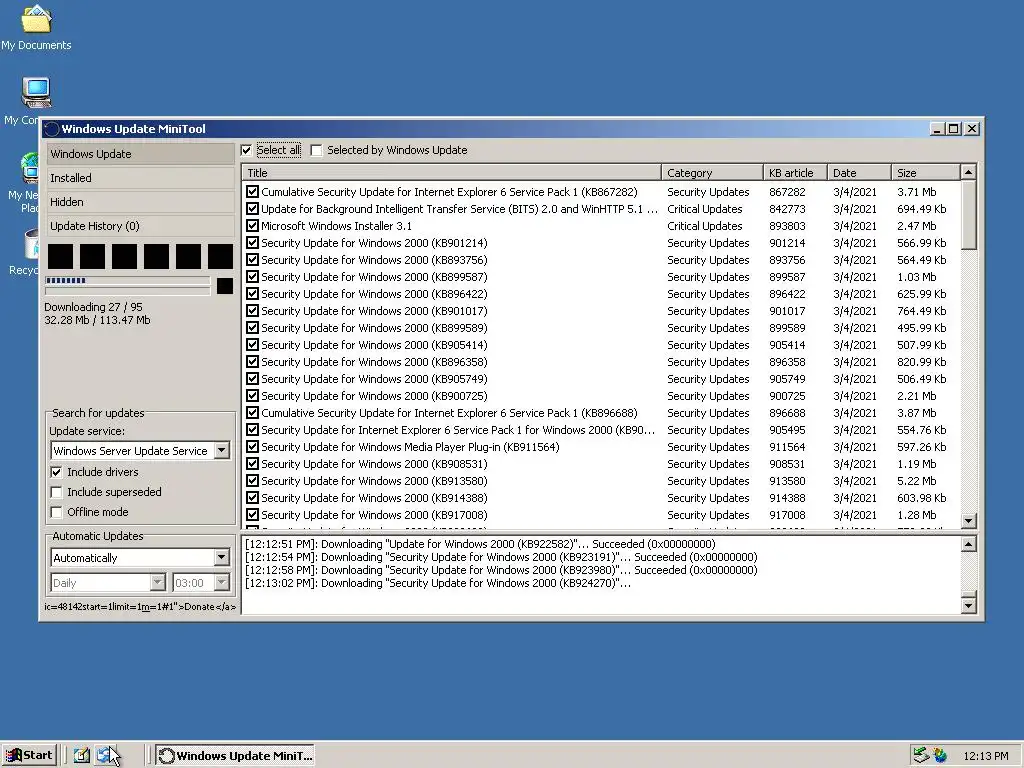Click the system tray clock showing 12:13 PM
This screenshot has height=768, width=1024.
pyautogui.click(x=985, y=756)
